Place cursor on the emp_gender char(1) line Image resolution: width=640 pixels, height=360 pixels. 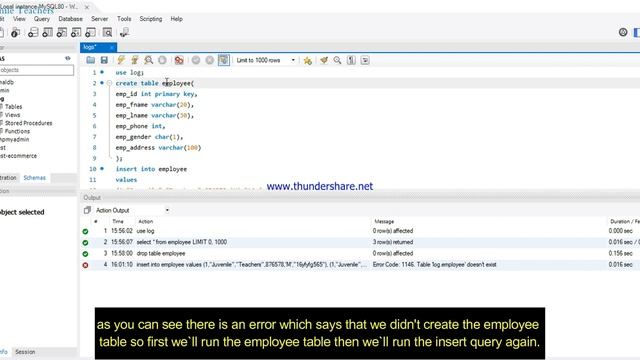(x=149, y=137)
